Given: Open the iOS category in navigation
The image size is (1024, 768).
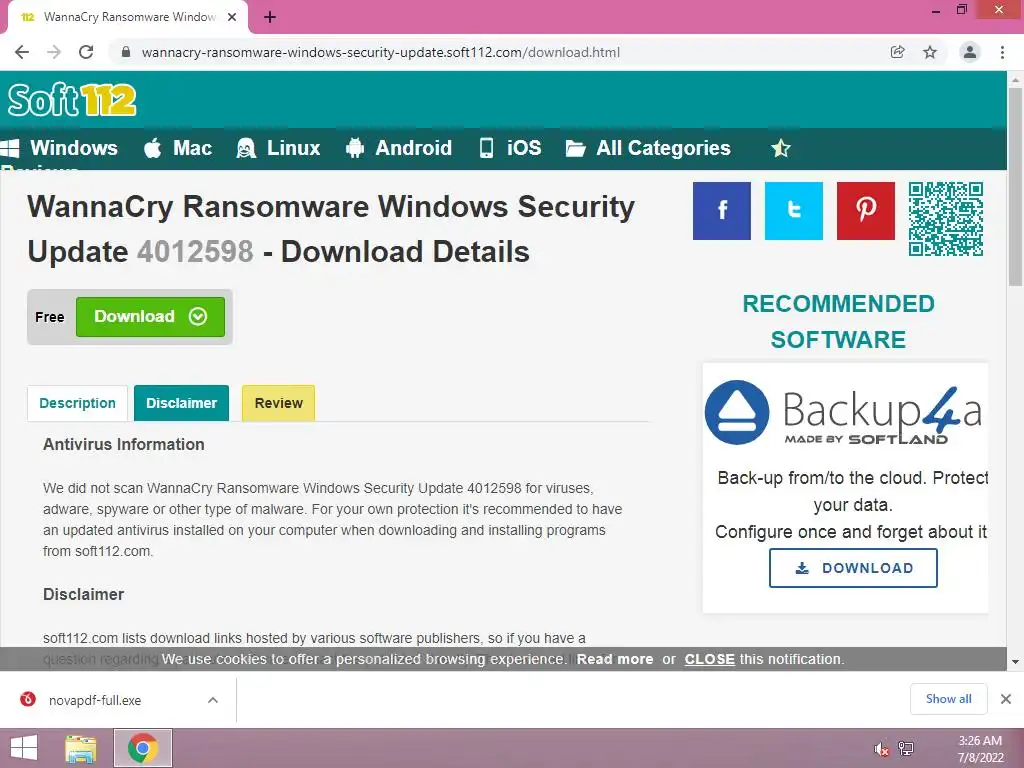Looking at the screenshot, I should pyautogui.click(x=510, y=148).
